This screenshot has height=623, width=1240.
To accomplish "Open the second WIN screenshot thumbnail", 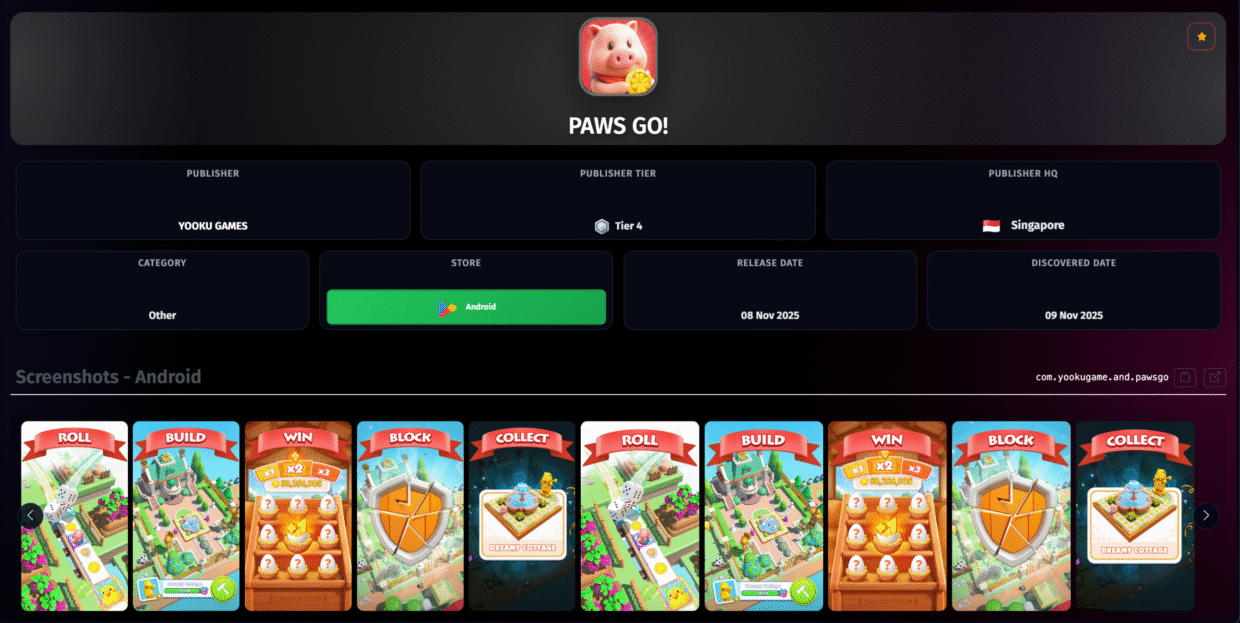I will 887,516.
